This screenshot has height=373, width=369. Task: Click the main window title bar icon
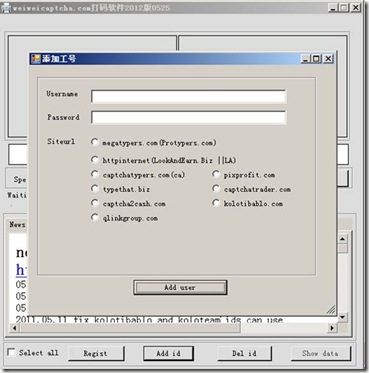coord(6,8)
